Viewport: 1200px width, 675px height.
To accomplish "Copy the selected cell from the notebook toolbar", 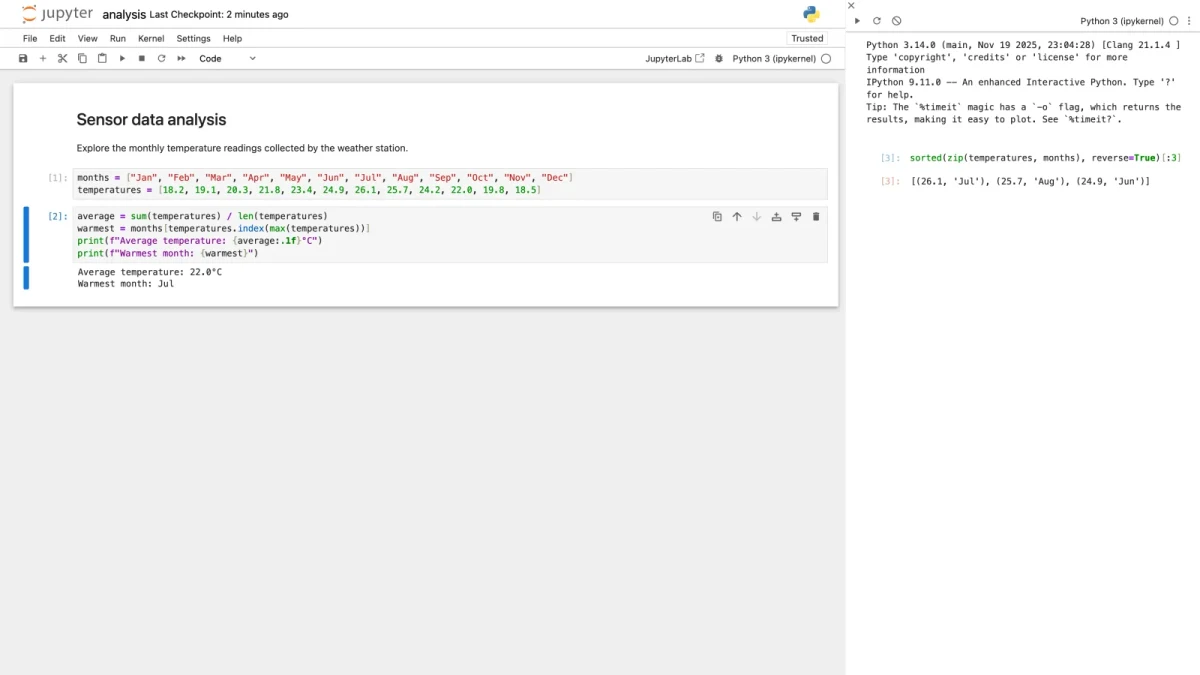I will (x=82, y=58).
